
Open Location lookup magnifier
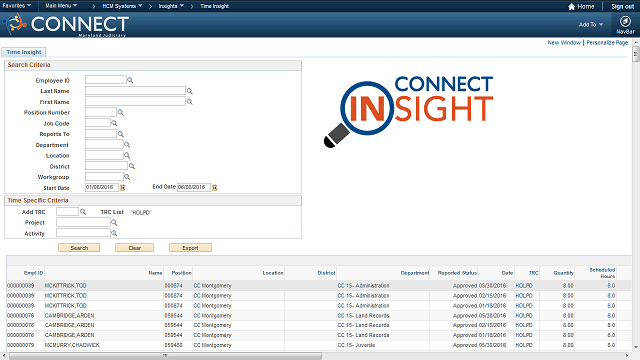[127, 156]
